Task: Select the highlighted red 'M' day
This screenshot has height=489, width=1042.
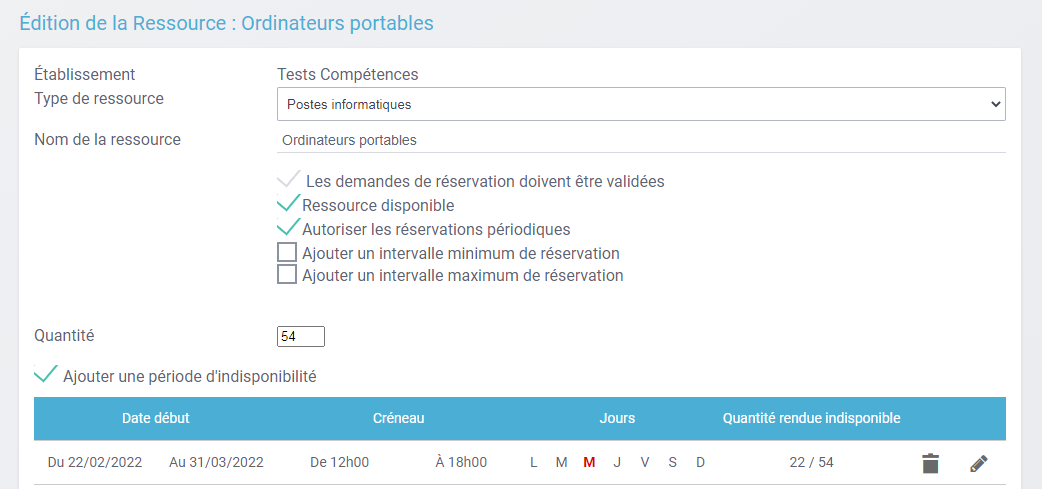Action: (x=589, y=462)
